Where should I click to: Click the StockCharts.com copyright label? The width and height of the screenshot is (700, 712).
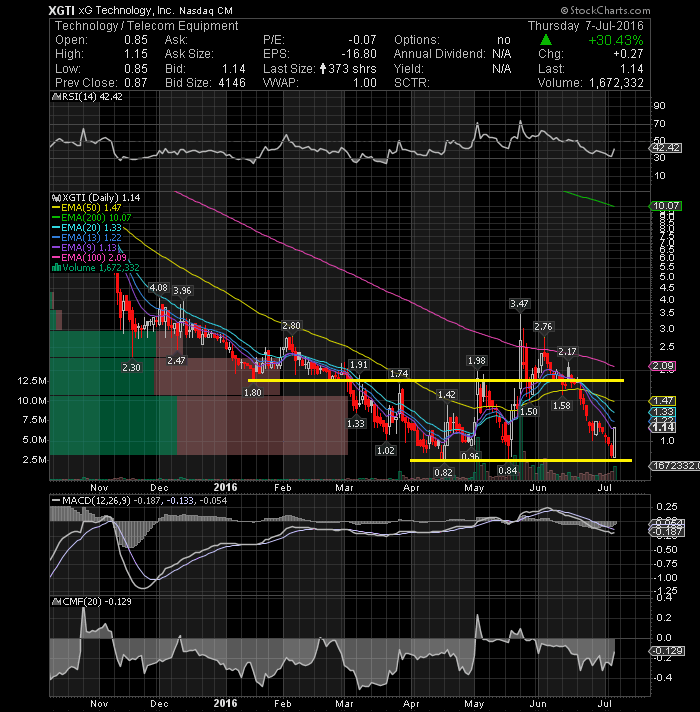(605, 10)
